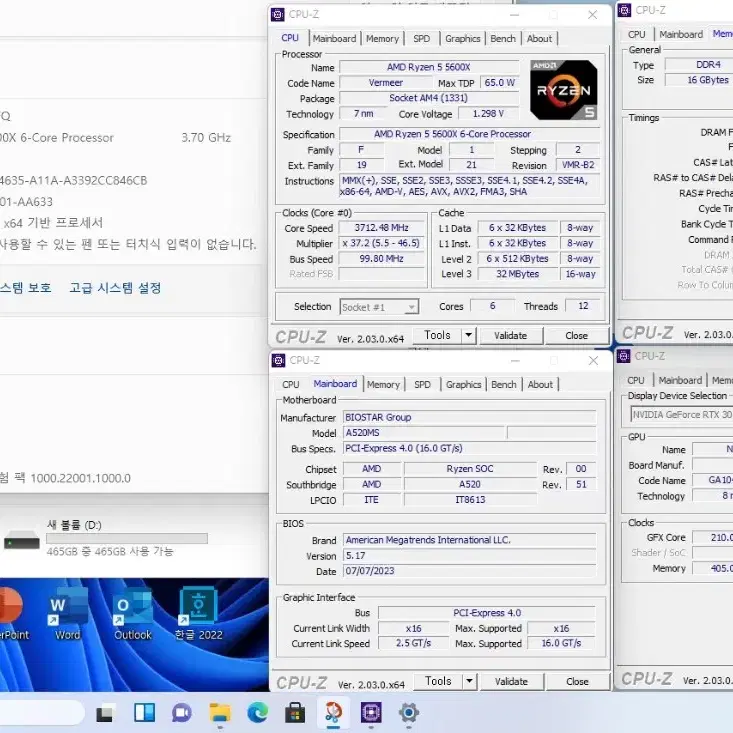Screen dimensions: 733x733
Task: Click CPU-Z title icon in Mainboard window
Action: 278,360
